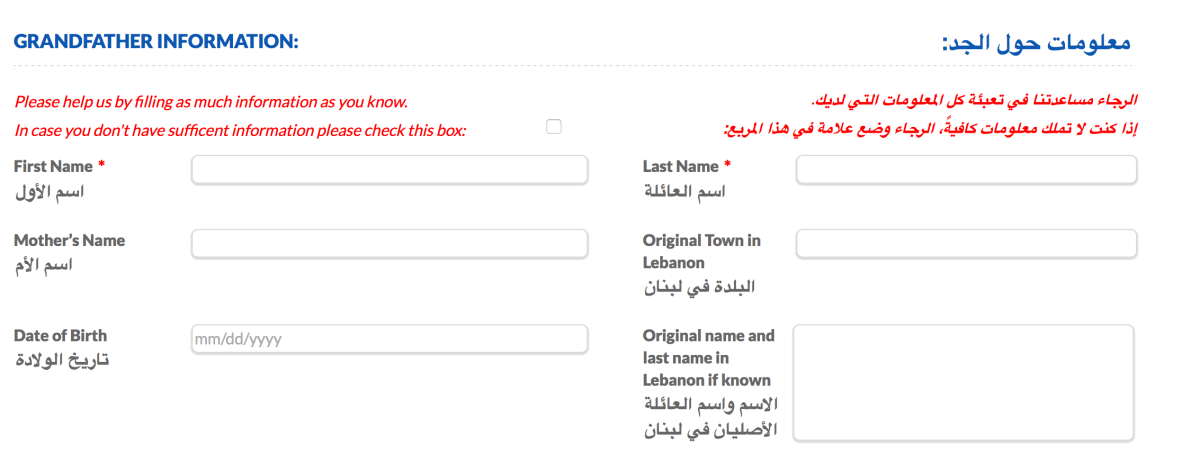Click the red "Please help us" instruction text
The image size is (1200, 473).
(x=211, y=102)
